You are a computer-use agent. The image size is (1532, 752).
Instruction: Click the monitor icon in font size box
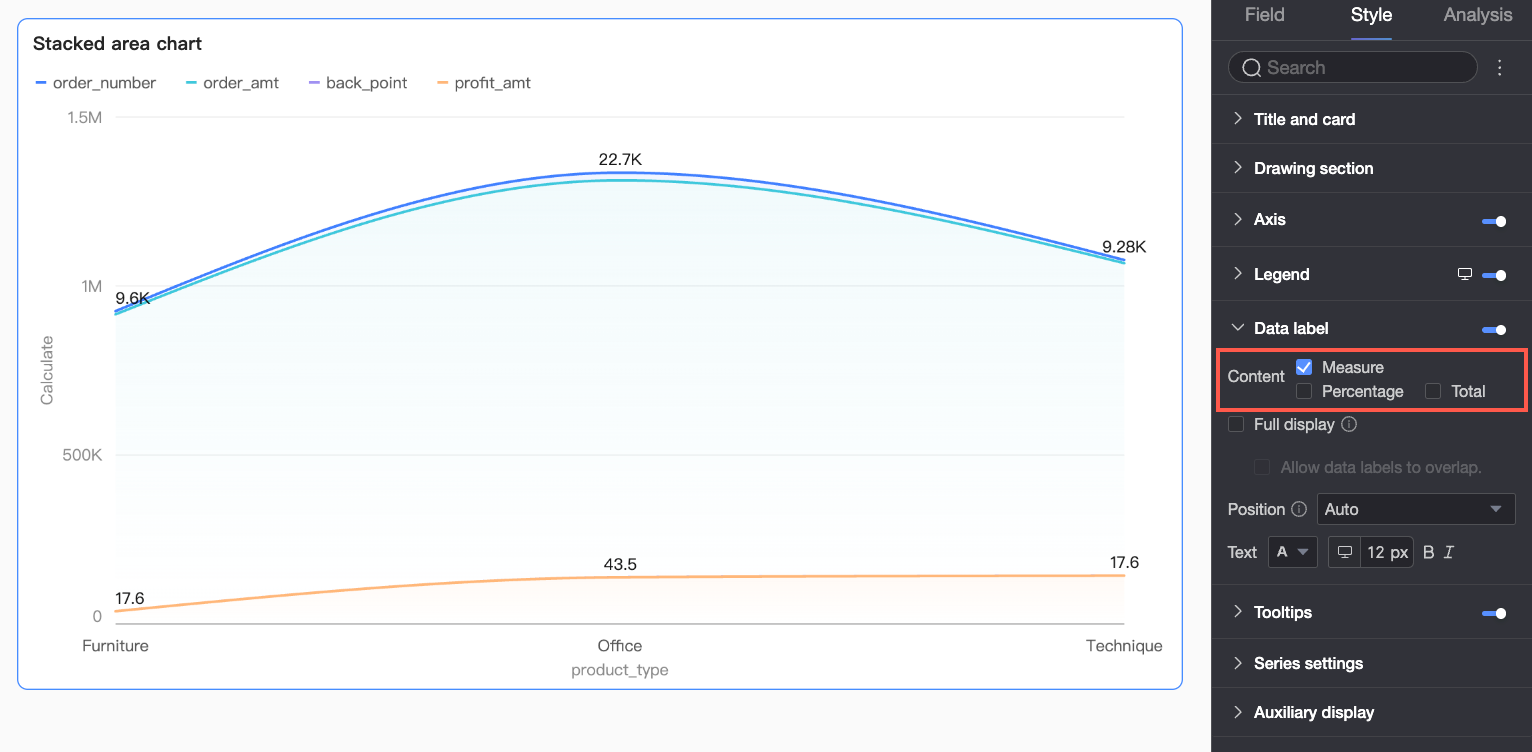tap(1345, 552)
